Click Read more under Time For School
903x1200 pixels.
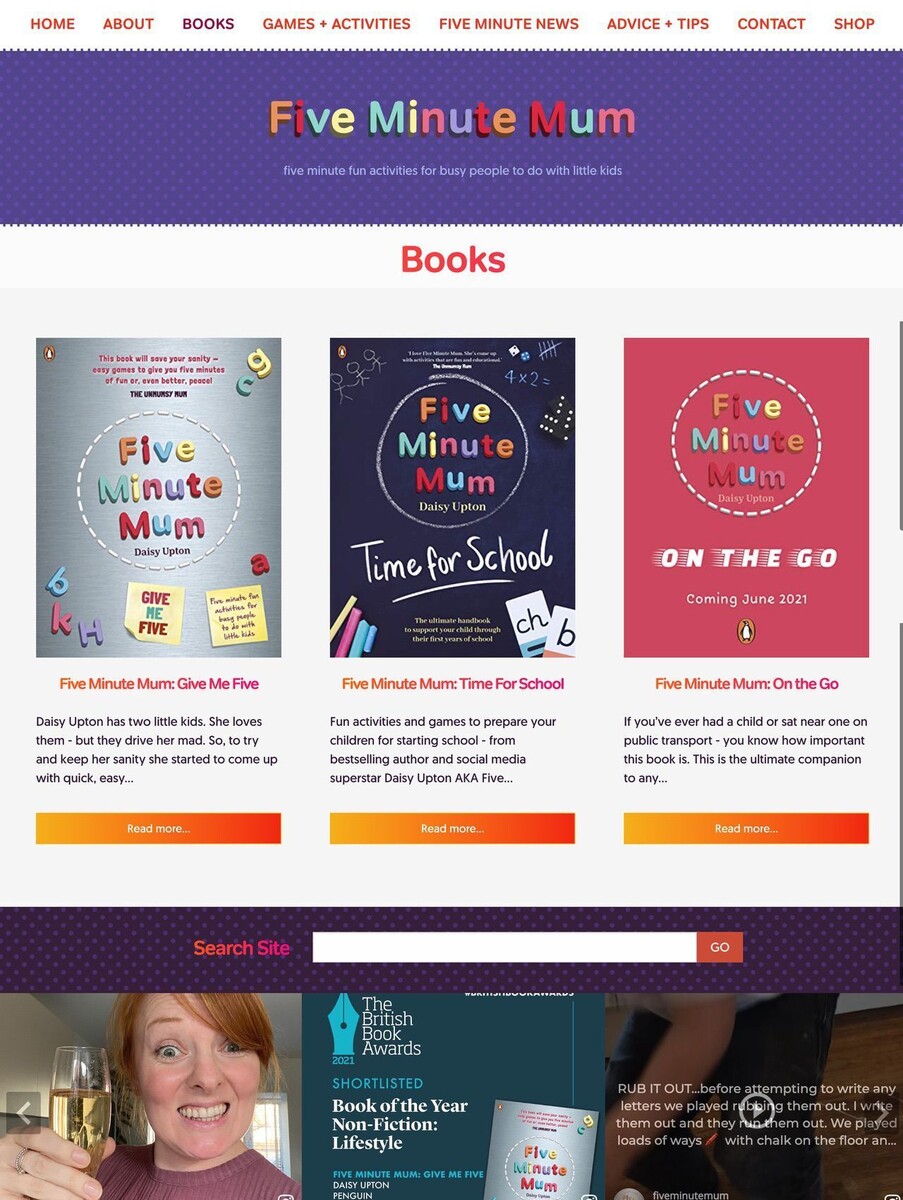[x=452, y=828]
